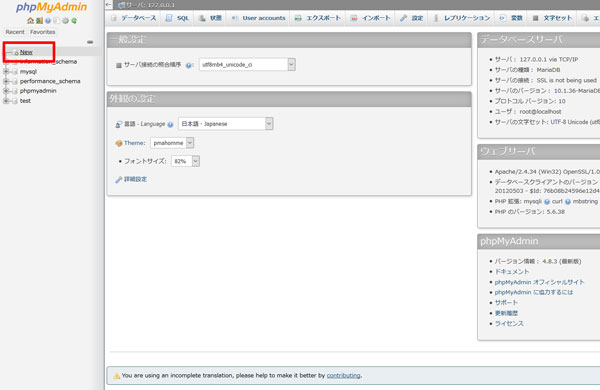Select the information_schema database
This screenshot has width=600, height=390.
pyautogui.click(x=48, y=62)
